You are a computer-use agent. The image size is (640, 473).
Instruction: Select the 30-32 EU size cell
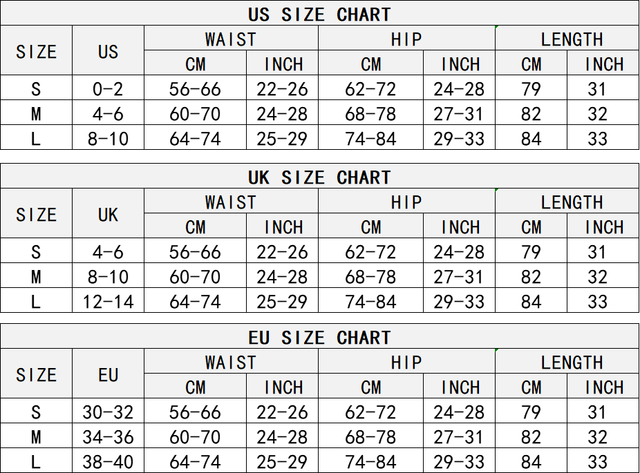tap(108, 411)
